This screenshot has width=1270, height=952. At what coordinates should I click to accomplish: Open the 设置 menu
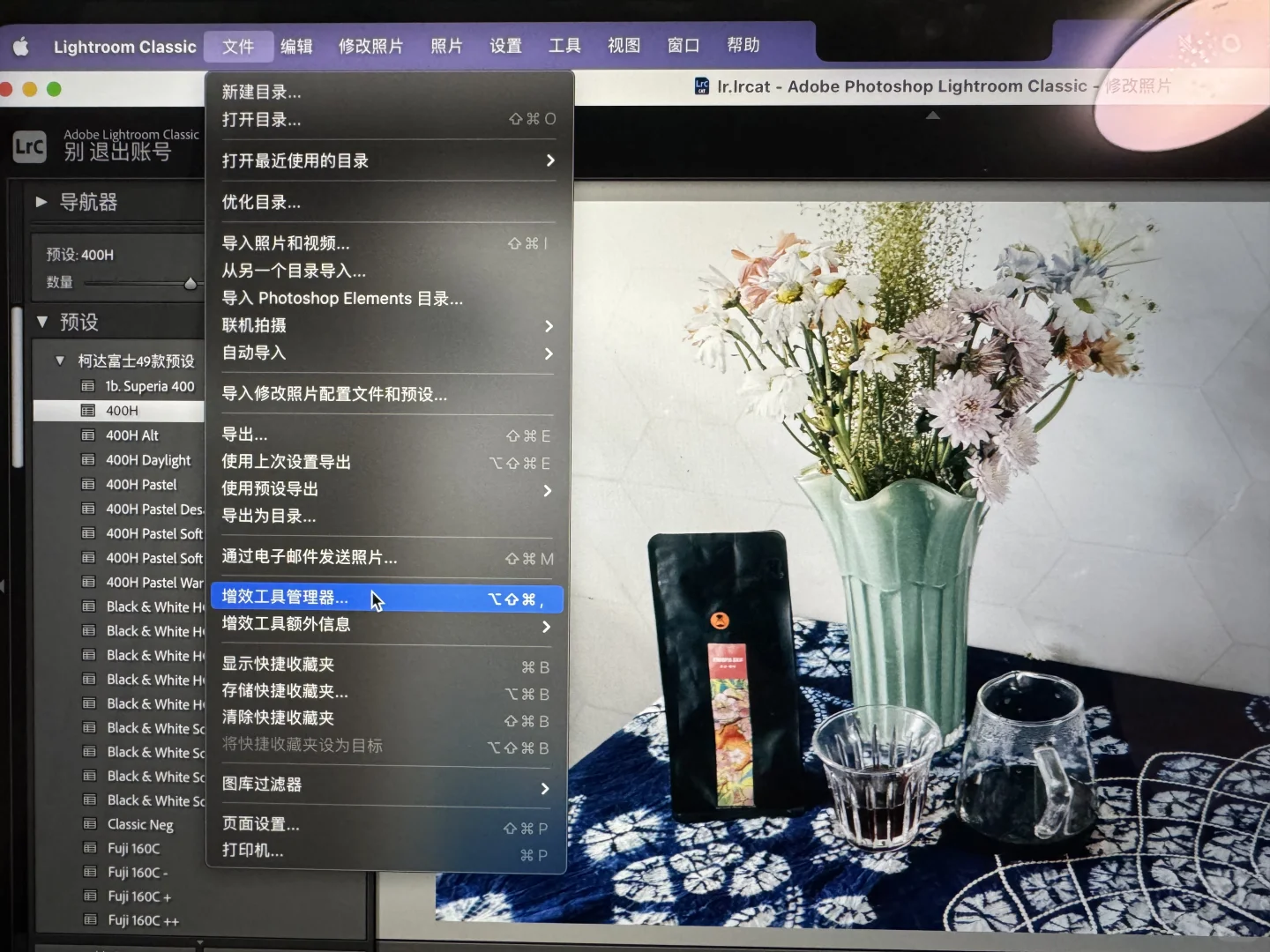(x=504, y=46)
